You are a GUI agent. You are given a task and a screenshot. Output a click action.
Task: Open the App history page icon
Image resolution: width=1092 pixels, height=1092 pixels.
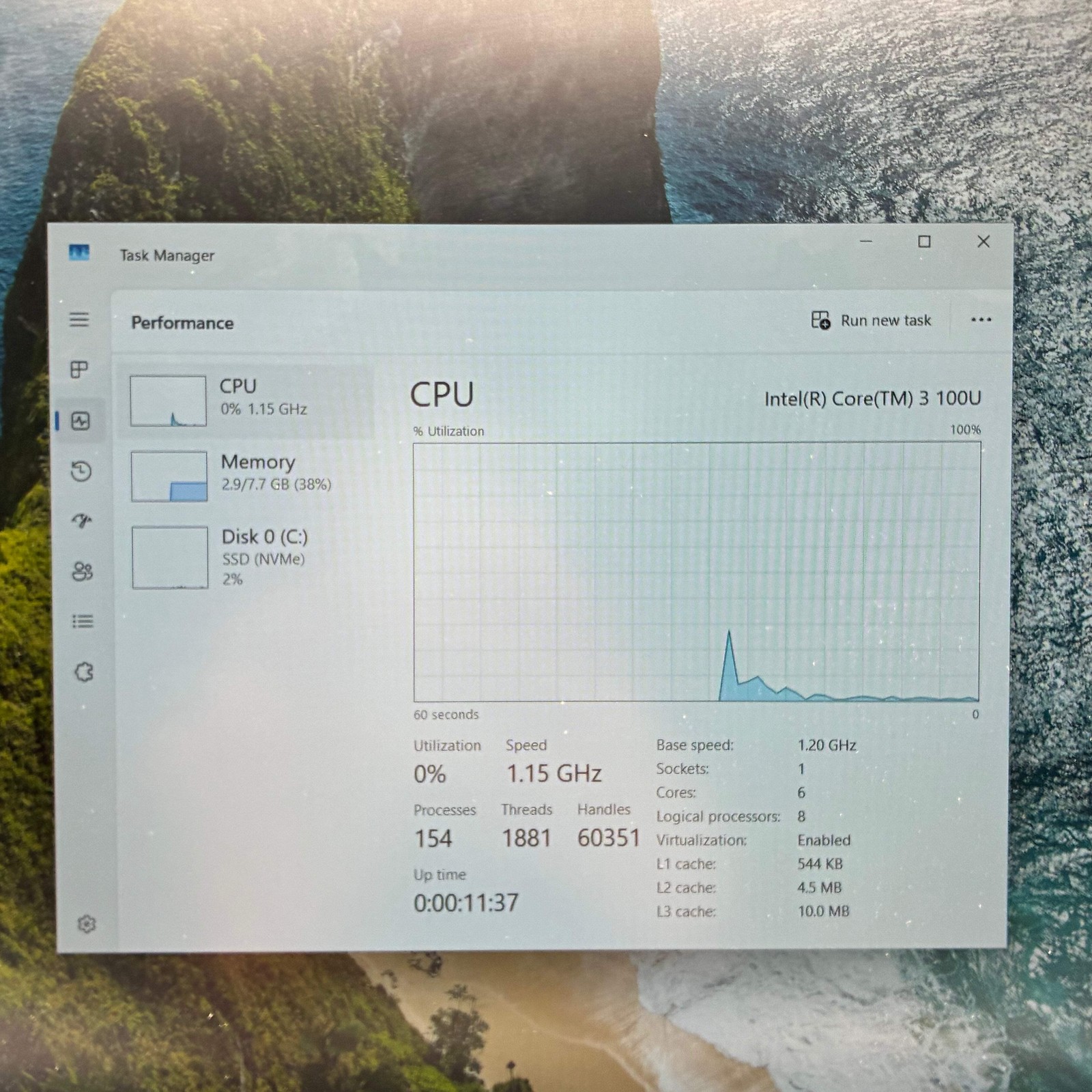pos(81,471)
